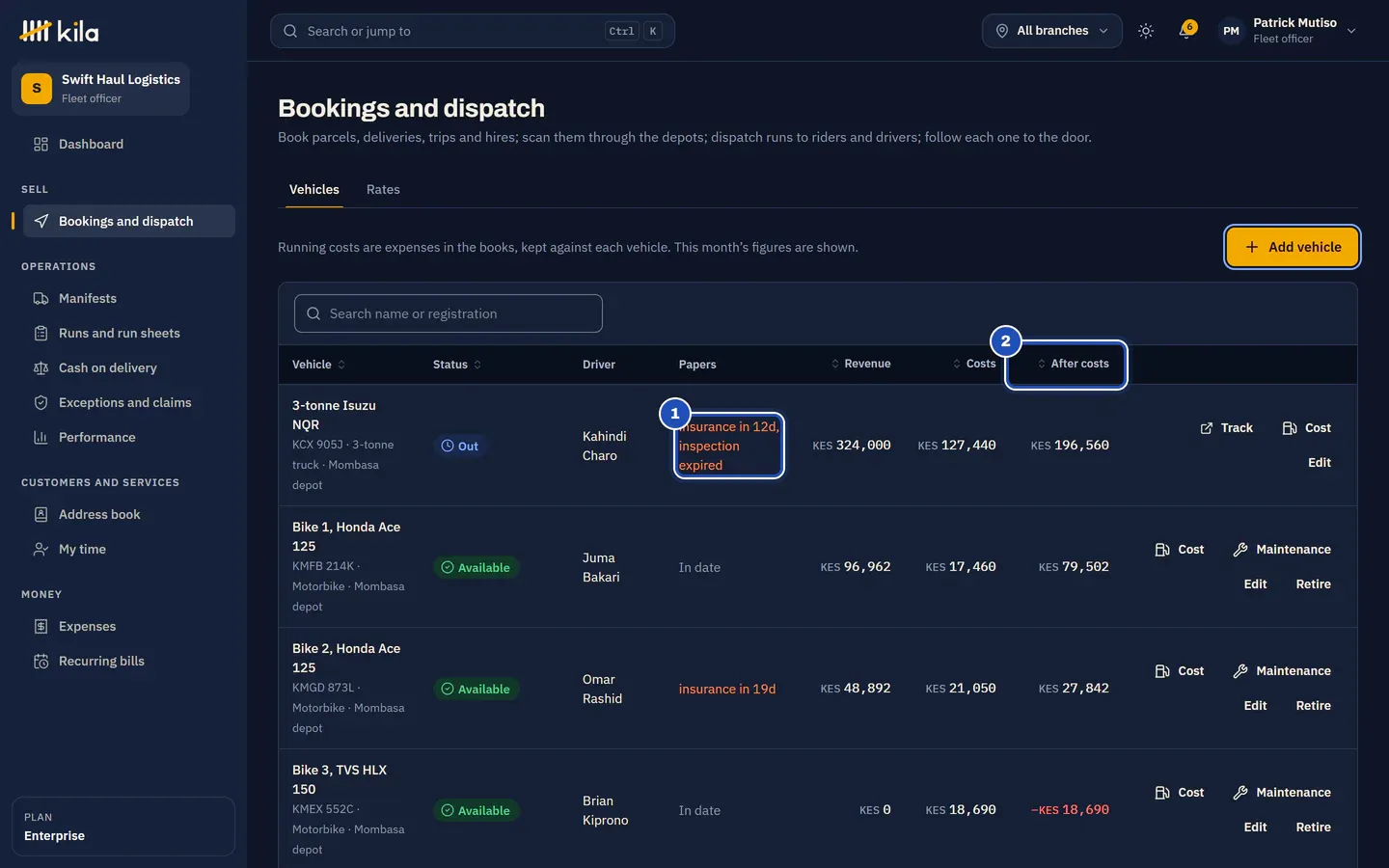This screenshot has width=1389, height=868.
Task: Click Maintenance wrench icon for Bike 1
Action: [x=1240, y=550]
